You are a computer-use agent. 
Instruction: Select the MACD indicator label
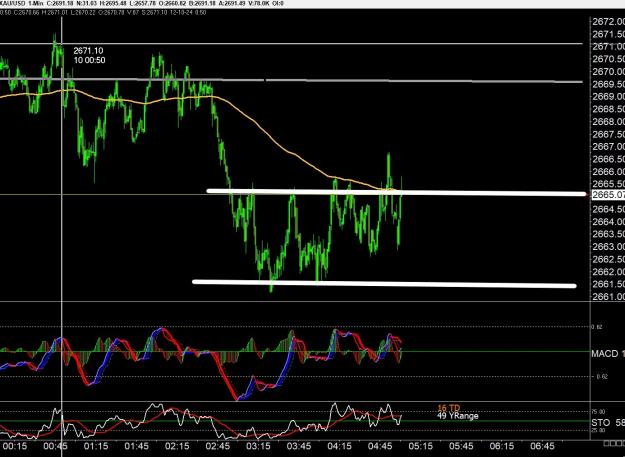coord(605,353)
